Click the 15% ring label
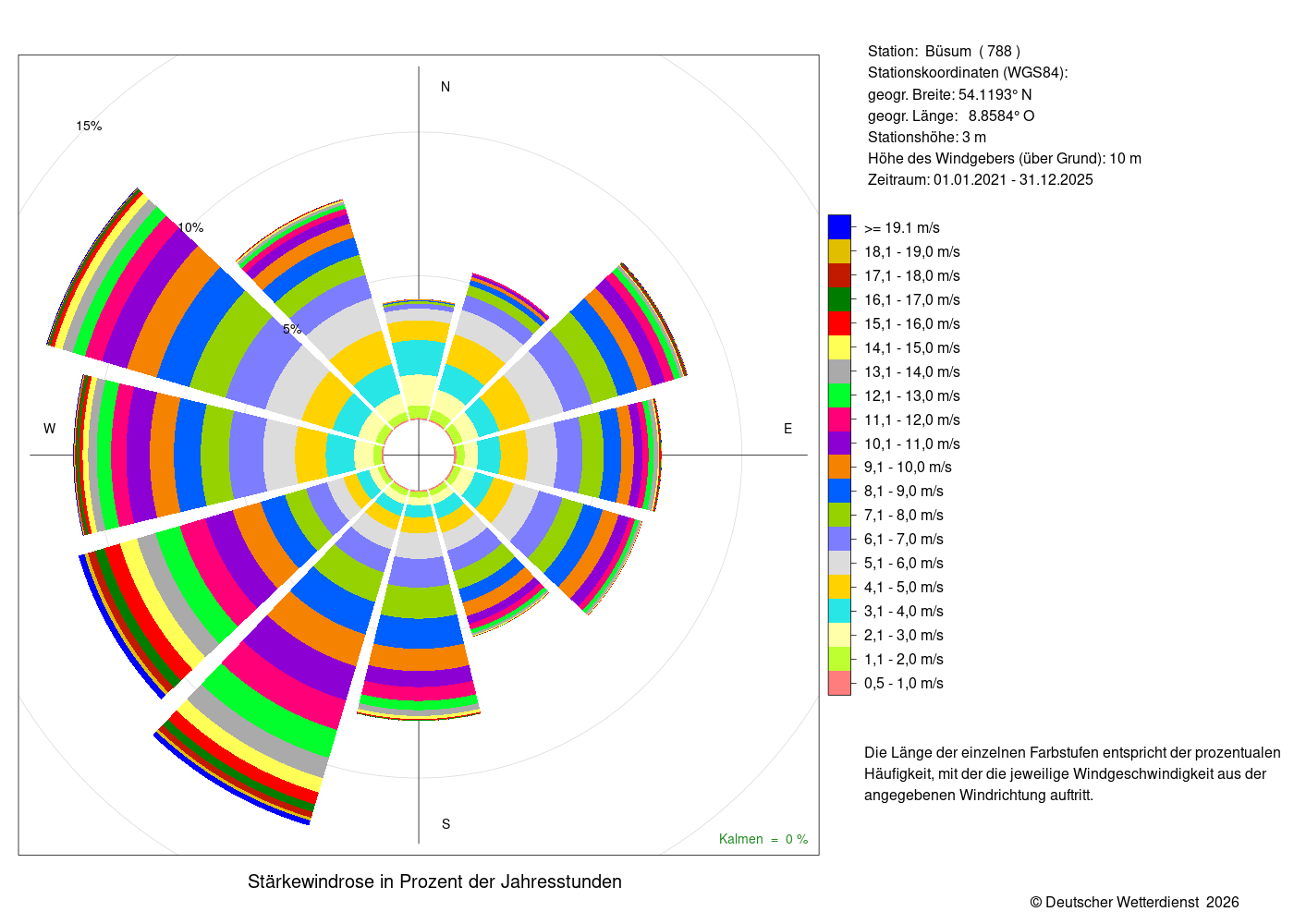Screen dimensions: 1294x924 89,126
